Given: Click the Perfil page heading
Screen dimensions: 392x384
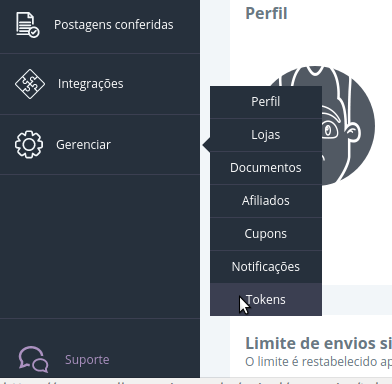Looking at the screenshot, I should point(266,14).
